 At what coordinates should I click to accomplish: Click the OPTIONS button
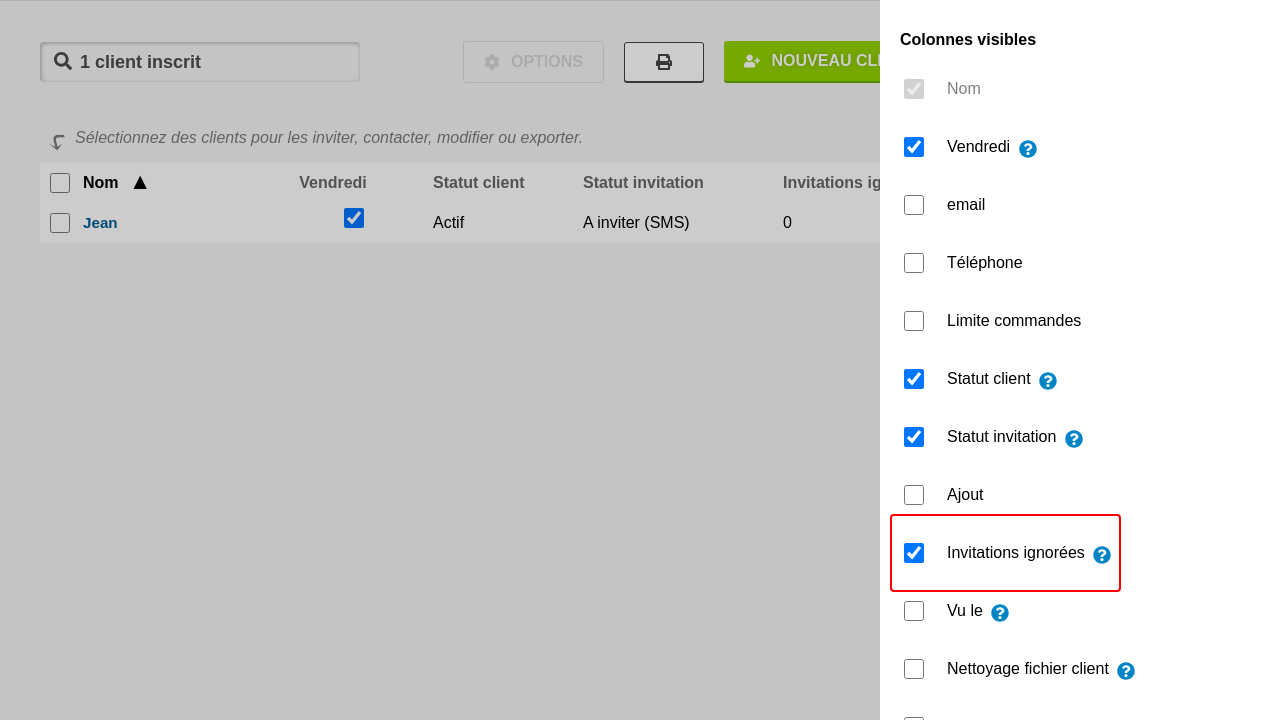tap(533, 62)
